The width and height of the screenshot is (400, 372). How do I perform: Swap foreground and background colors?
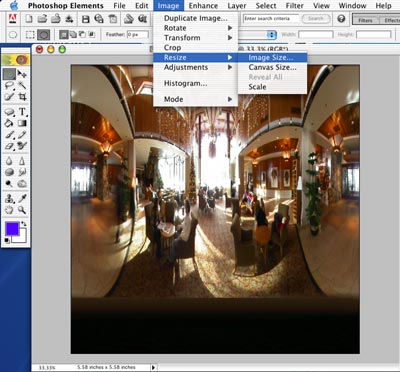pos(24,224)
